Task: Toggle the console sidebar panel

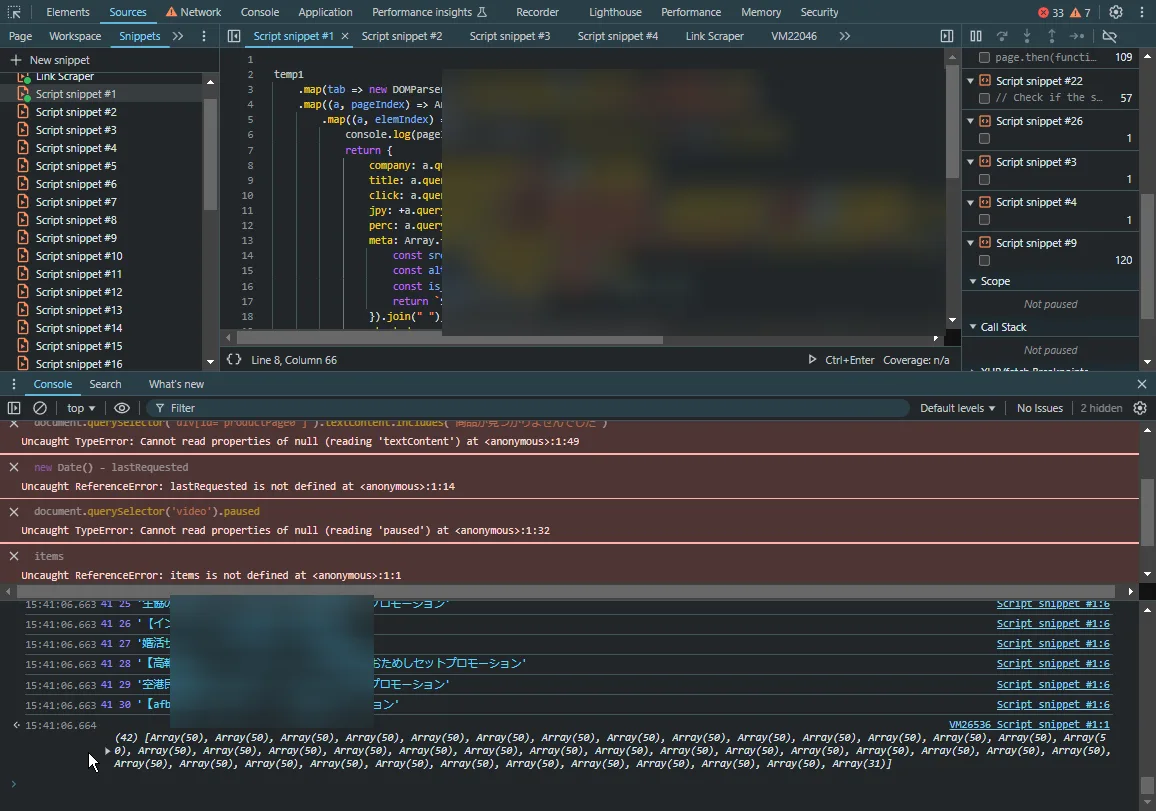Action: [x=14, y=408]
